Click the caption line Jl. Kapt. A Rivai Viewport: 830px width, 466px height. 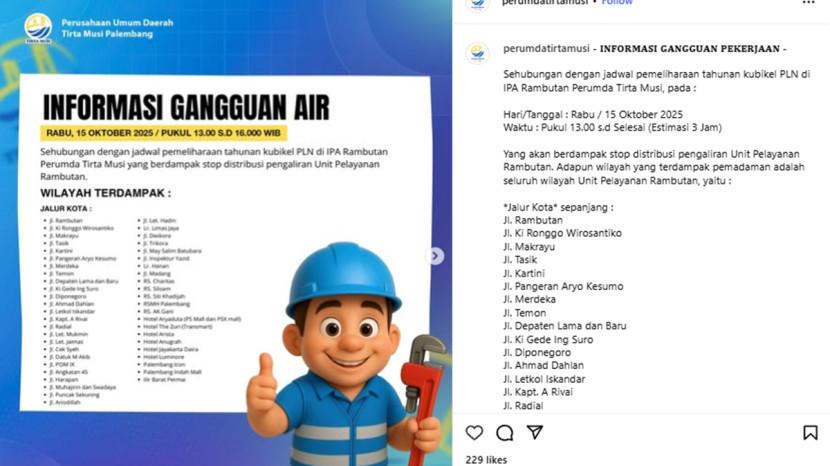[538, 392]
